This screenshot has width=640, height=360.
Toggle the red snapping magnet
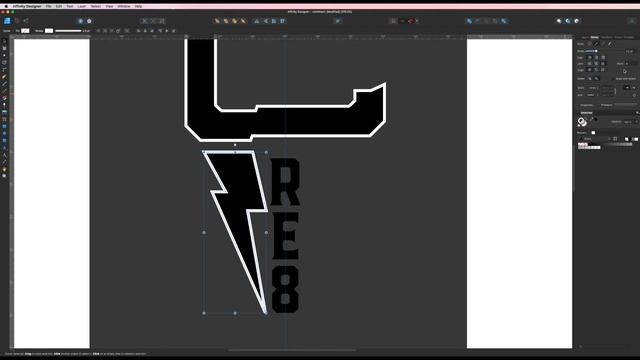tap(411, 21)
